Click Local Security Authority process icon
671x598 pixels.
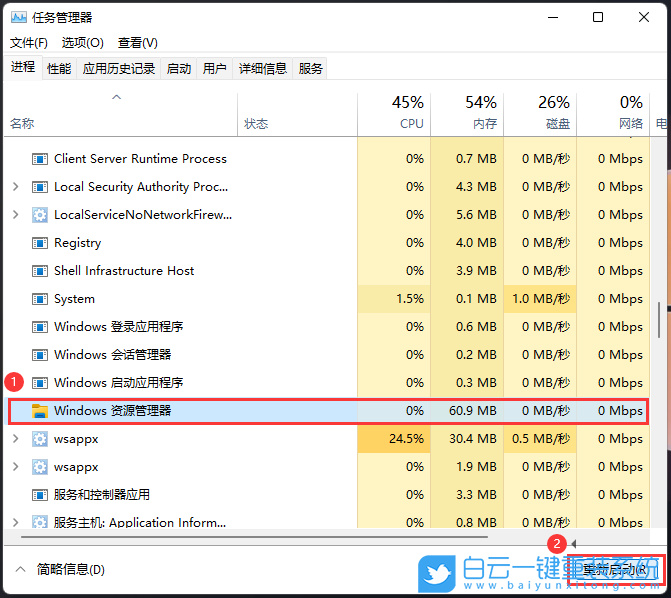click(x=40, y=187)
